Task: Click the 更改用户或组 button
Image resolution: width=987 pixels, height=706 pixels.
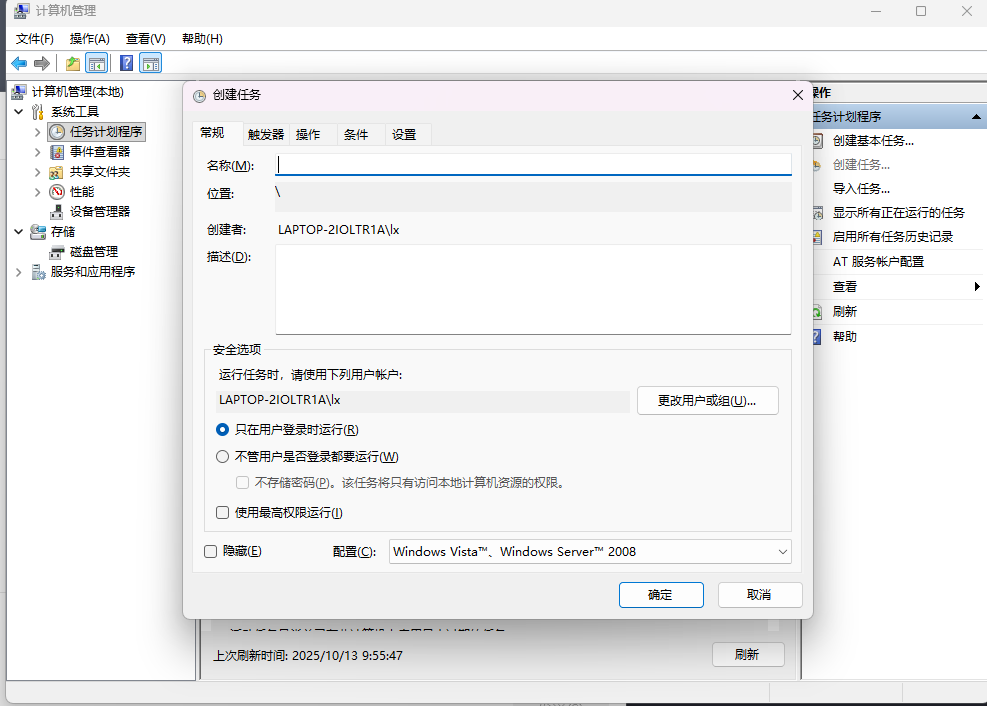Action: tap(707, 400)
